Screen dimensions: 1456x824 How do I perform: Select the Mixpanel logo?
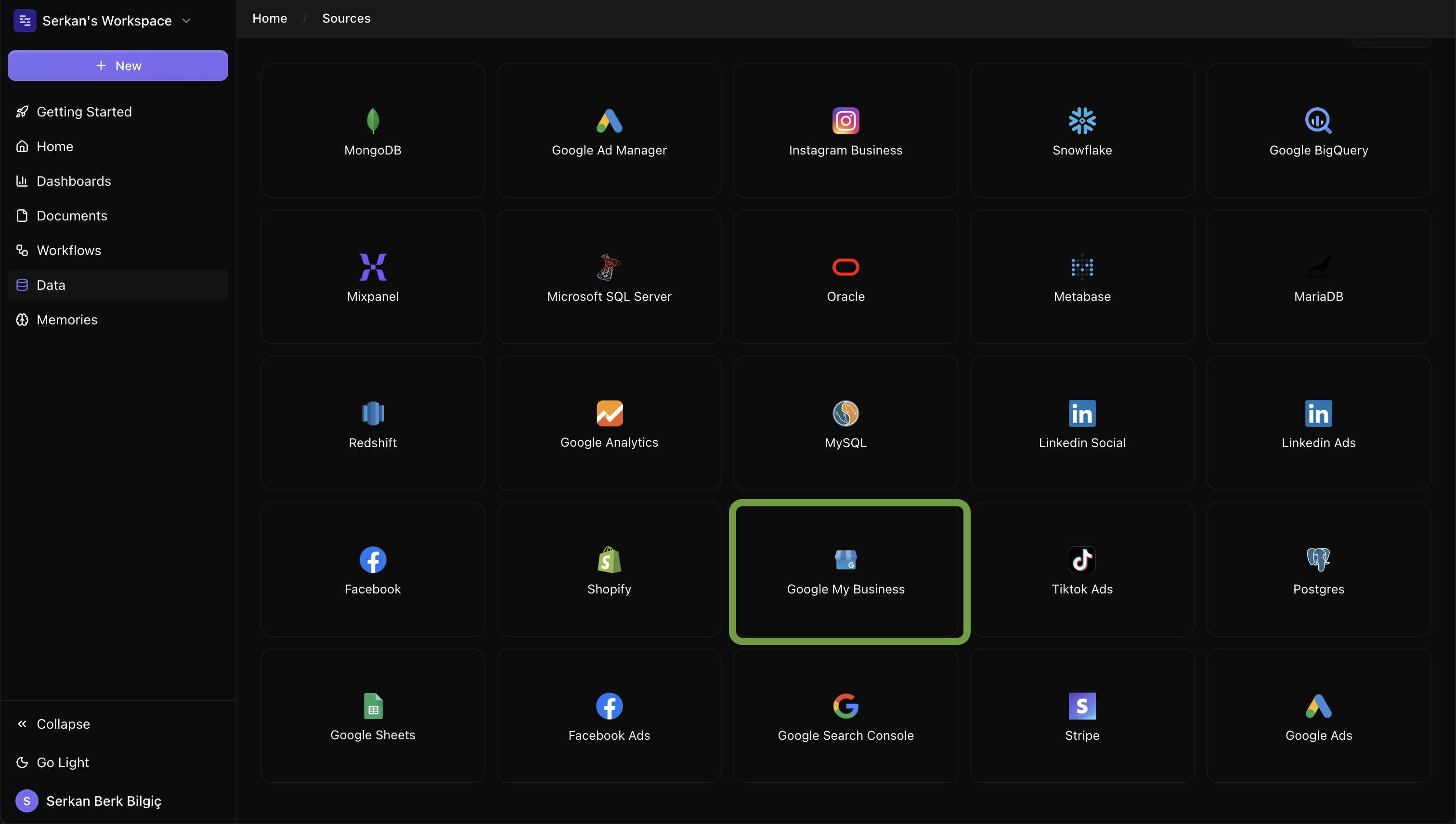(x=373, y=267)
